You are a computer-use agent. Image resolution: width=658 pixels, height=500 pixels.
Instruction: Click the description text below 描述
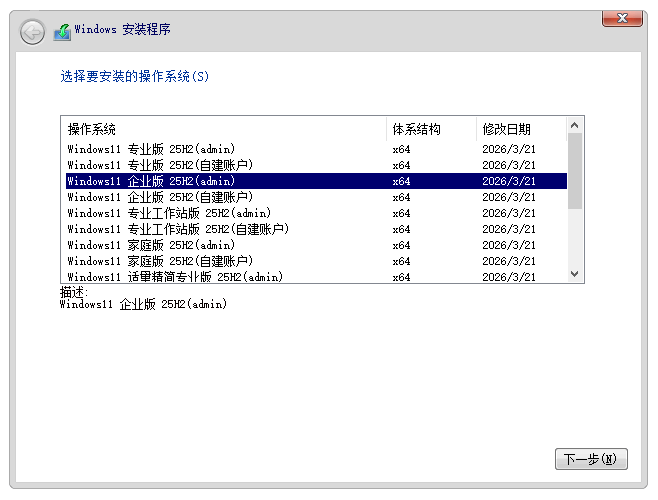click(x=143, y=304)
